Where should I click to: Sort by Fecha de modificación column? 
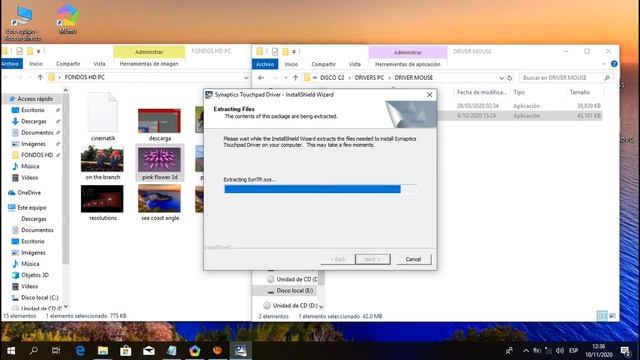(x=482, y=92)
